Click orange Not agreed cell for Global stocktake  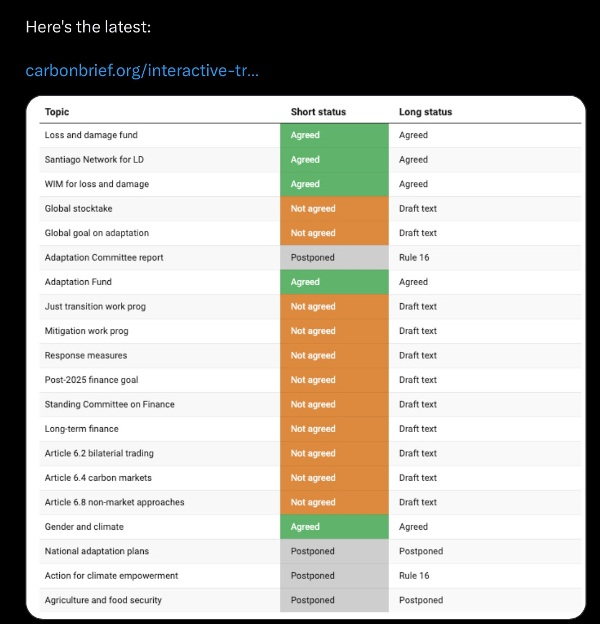pyautogui.click(x=334, y=209)
